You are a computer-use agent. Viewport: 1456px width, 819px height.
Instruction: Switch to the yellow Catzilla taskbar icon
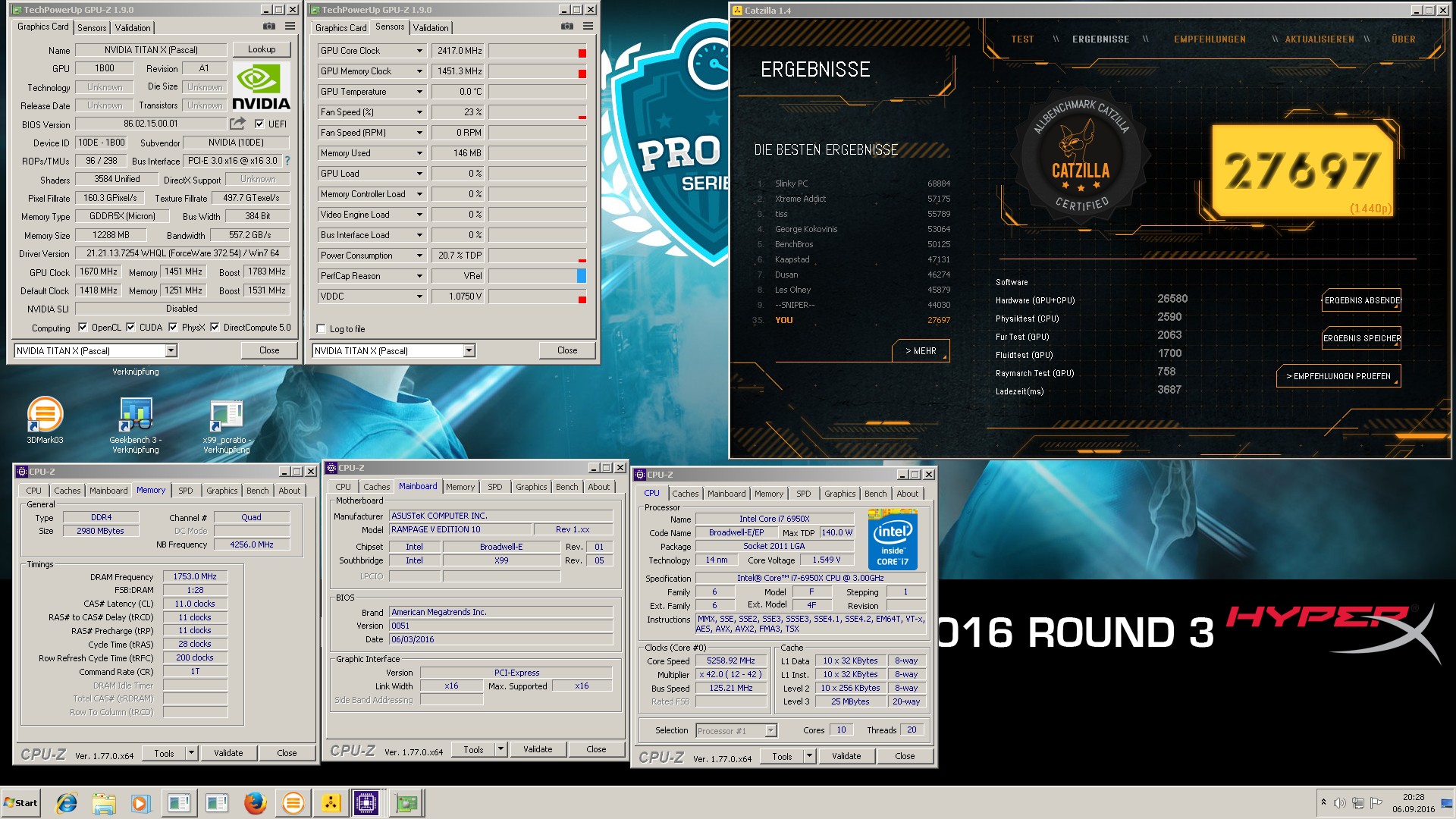tap(331, 803)
